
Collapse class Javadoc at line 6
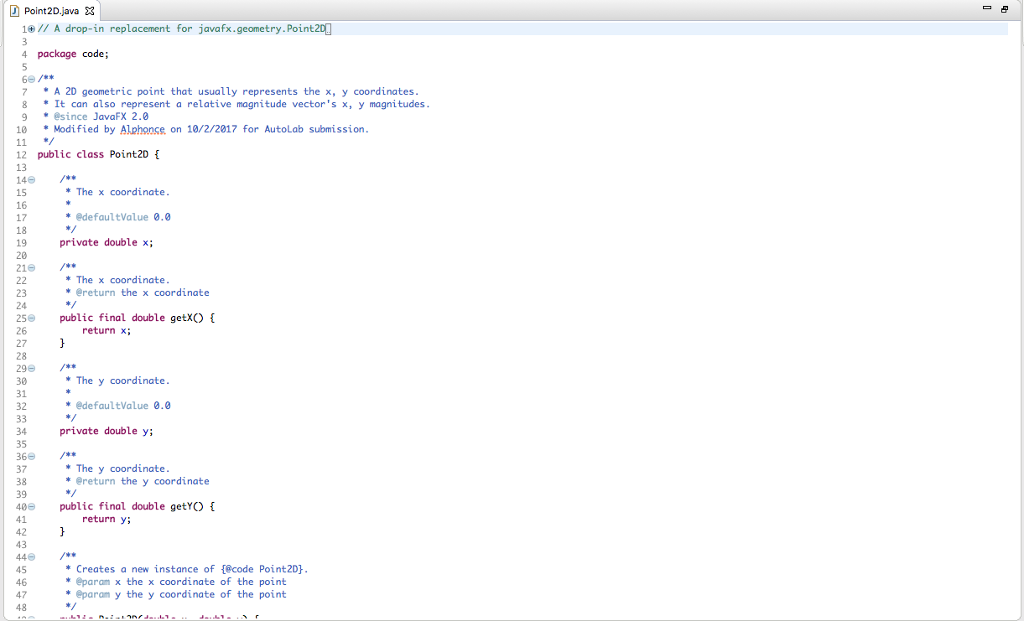31,79
